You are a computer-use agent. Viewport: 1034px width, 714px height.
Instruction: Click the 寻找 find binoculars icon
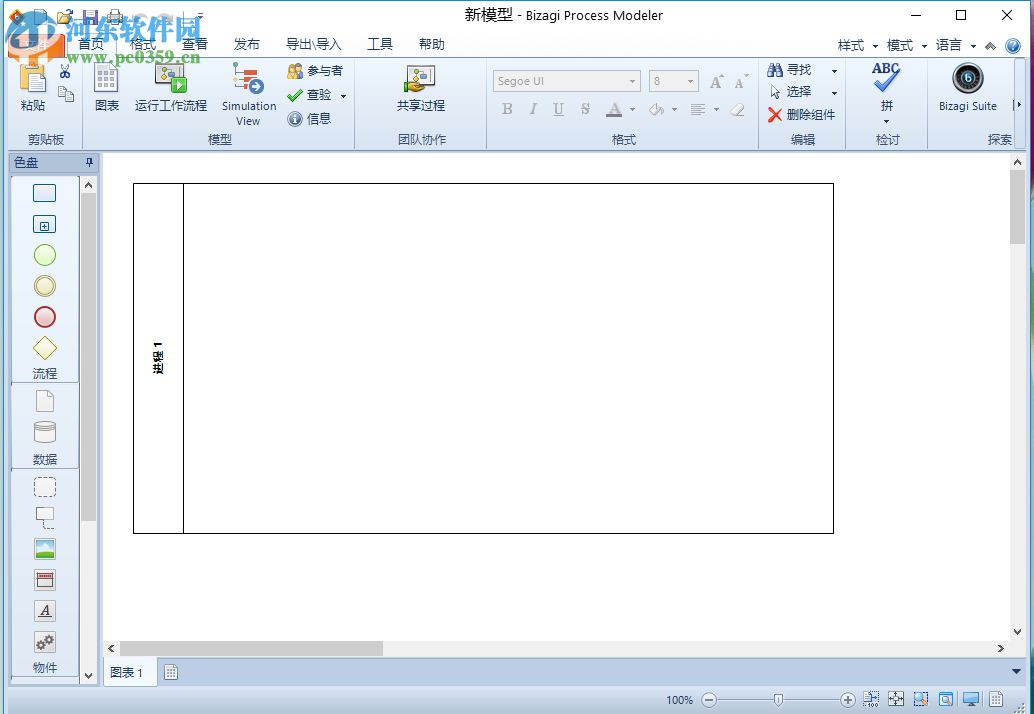776,69
